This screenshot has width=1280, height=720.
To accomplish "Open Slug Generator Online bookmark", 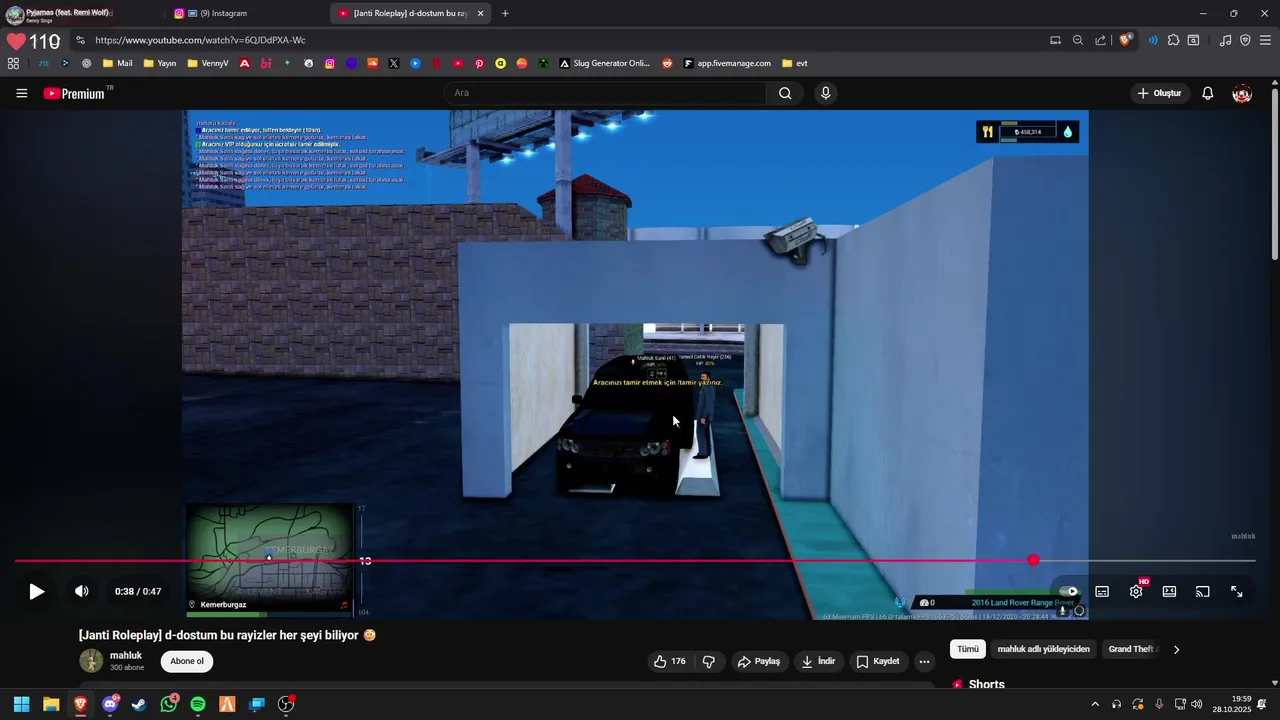I will point(605,63).
